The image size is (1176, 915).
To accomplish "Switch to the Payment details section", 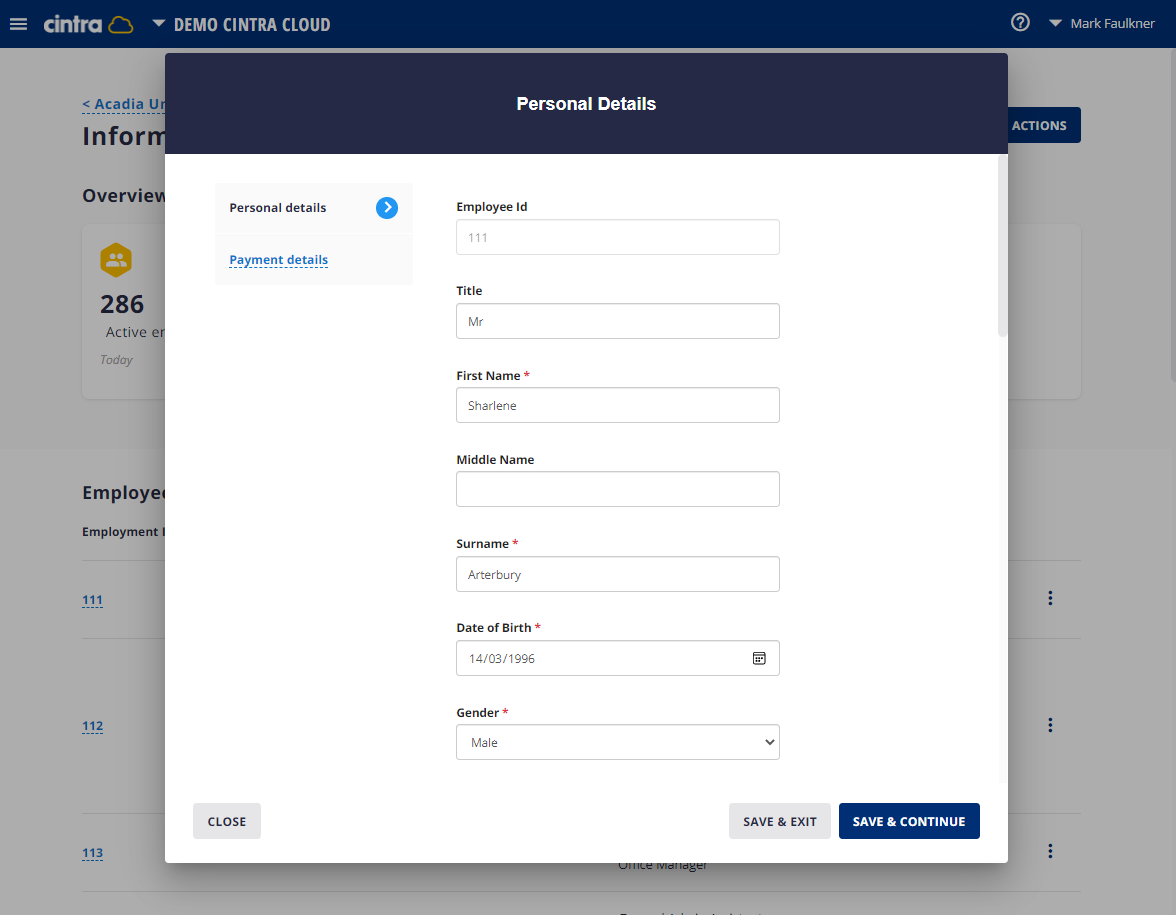I will 278,260.
